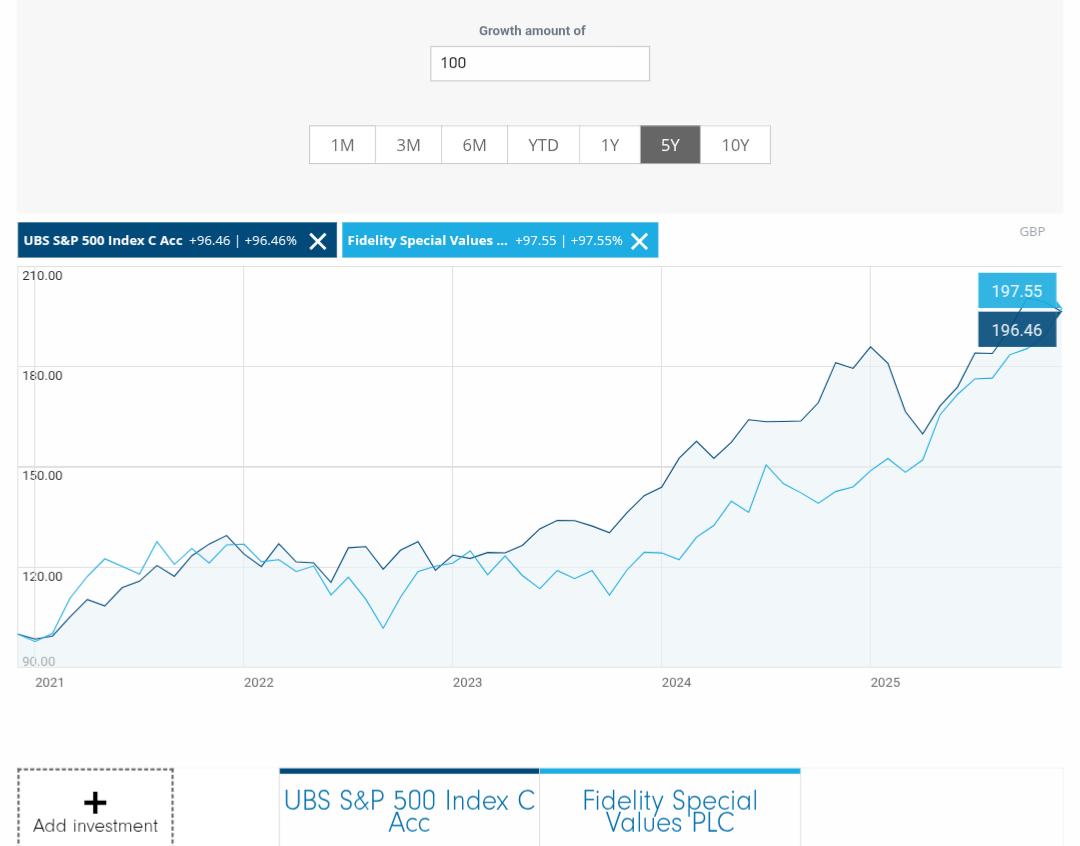The width and height of the screenshot is (1080, 846).
Task: Click the 120.00 y-axis label
Action: tap(42, 576)
